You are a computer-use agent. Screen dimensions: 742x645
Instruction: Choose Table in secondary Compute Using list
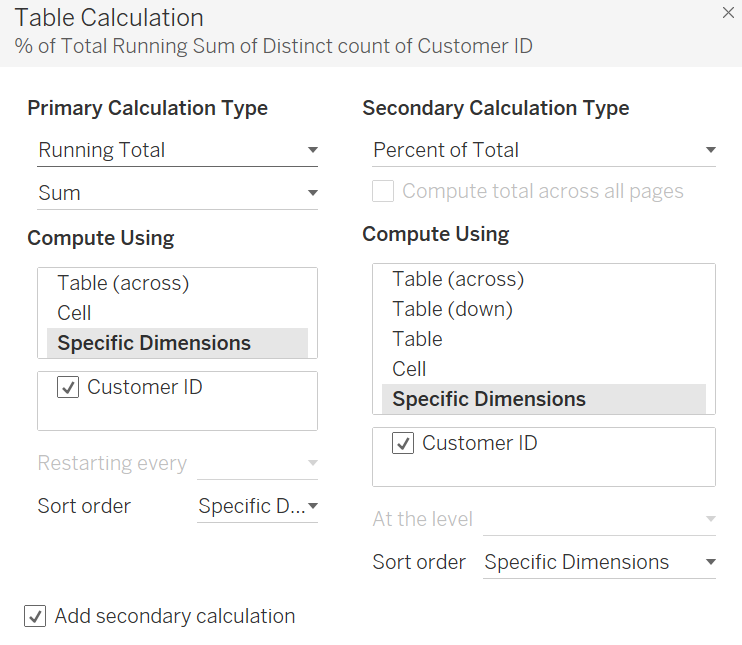[417, 339]
